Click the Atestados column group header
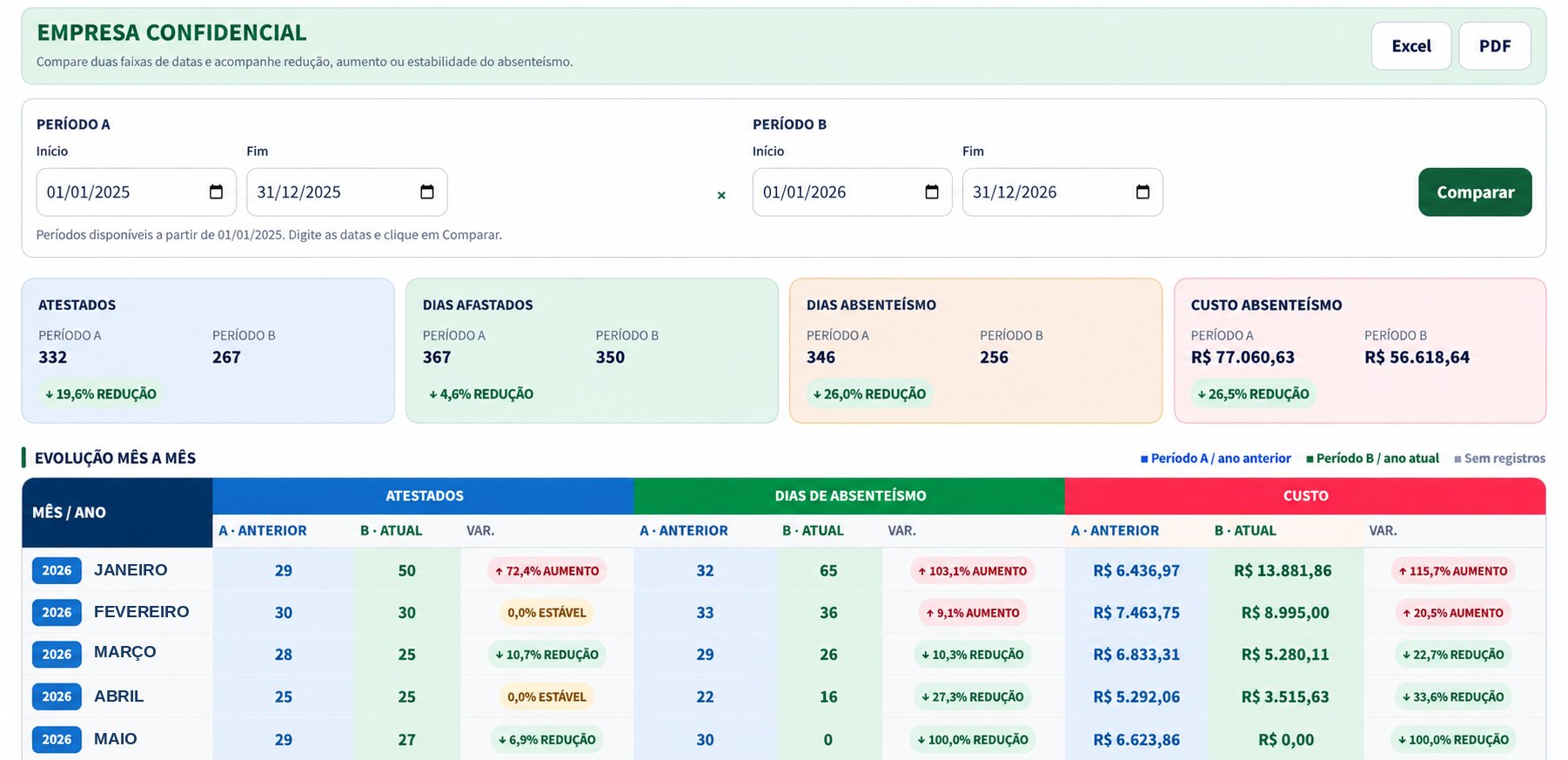 [x=424, y=495]
